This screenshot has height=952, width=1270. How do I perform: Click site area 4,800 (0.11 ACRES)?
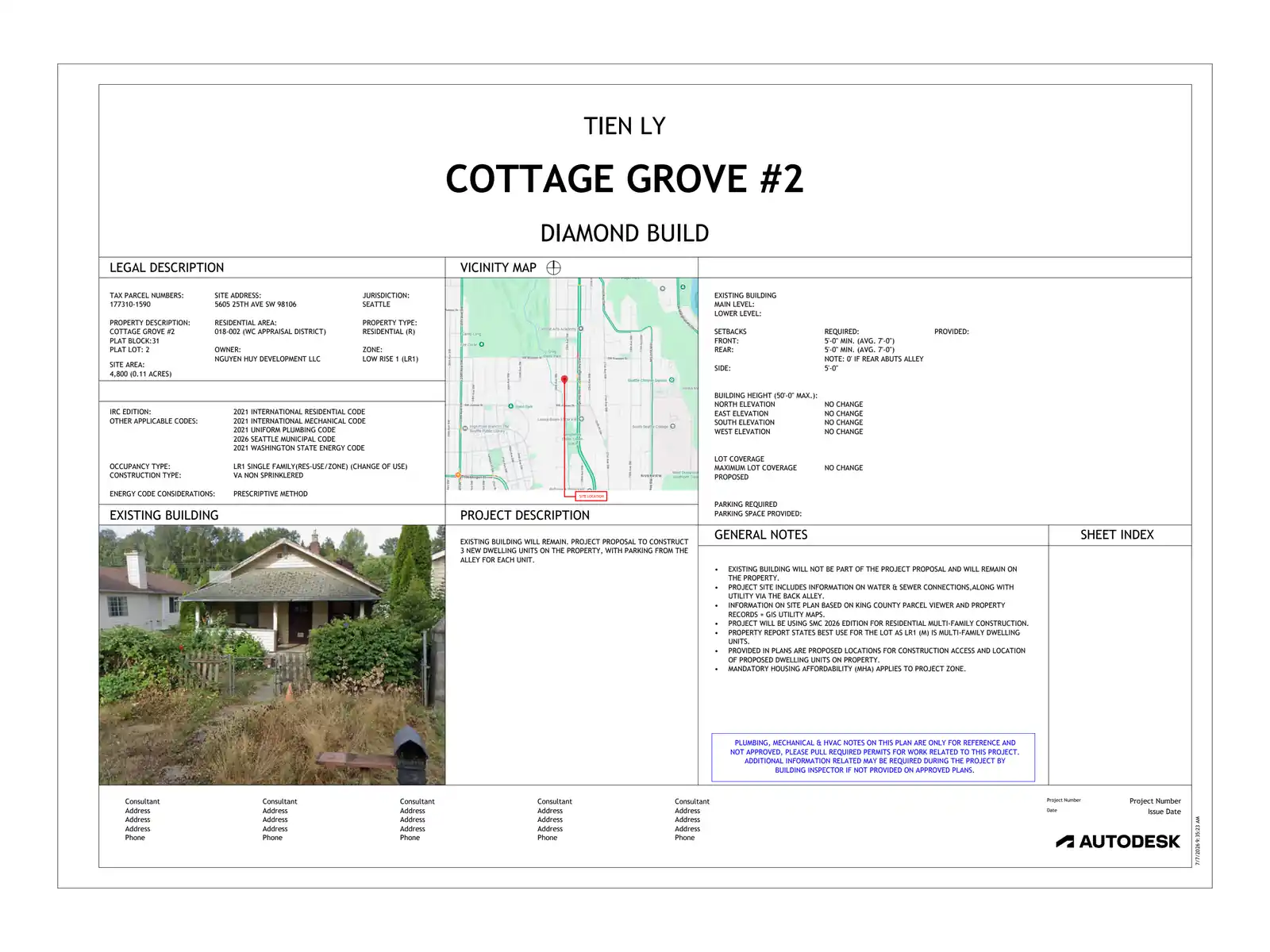point(140,374)
